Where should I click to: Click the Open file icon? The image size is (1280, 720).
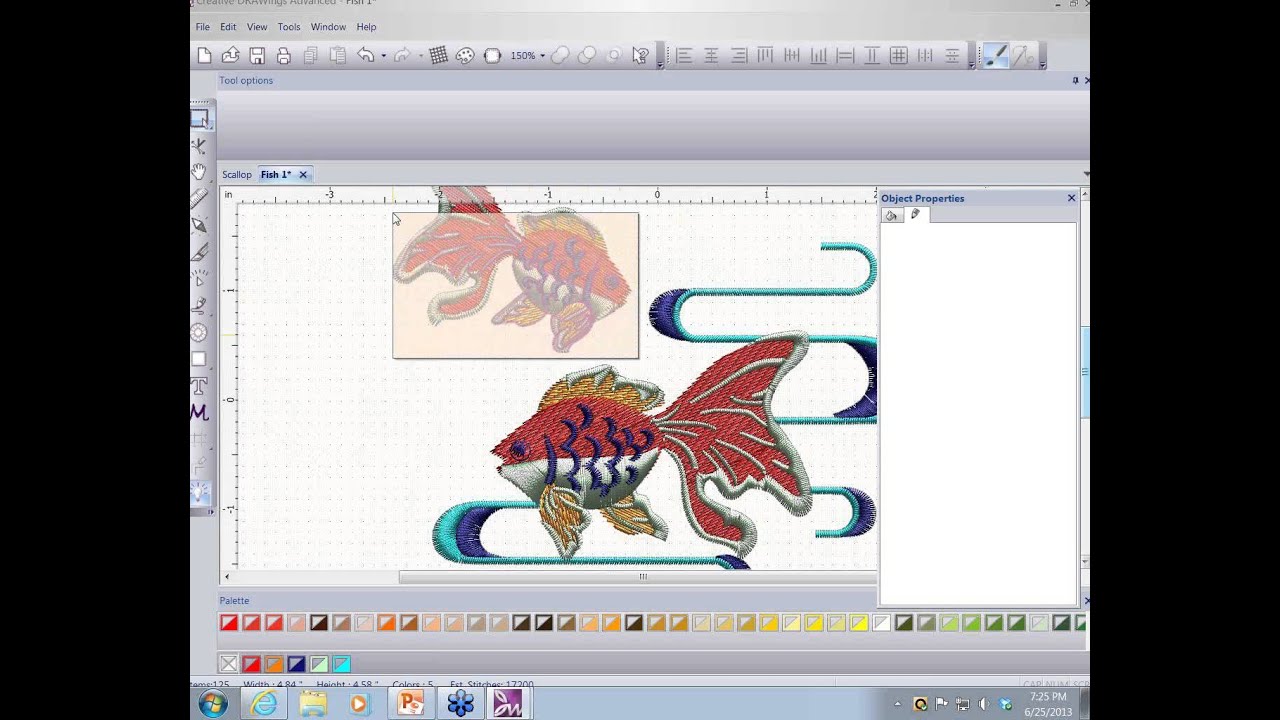[230, 56]
